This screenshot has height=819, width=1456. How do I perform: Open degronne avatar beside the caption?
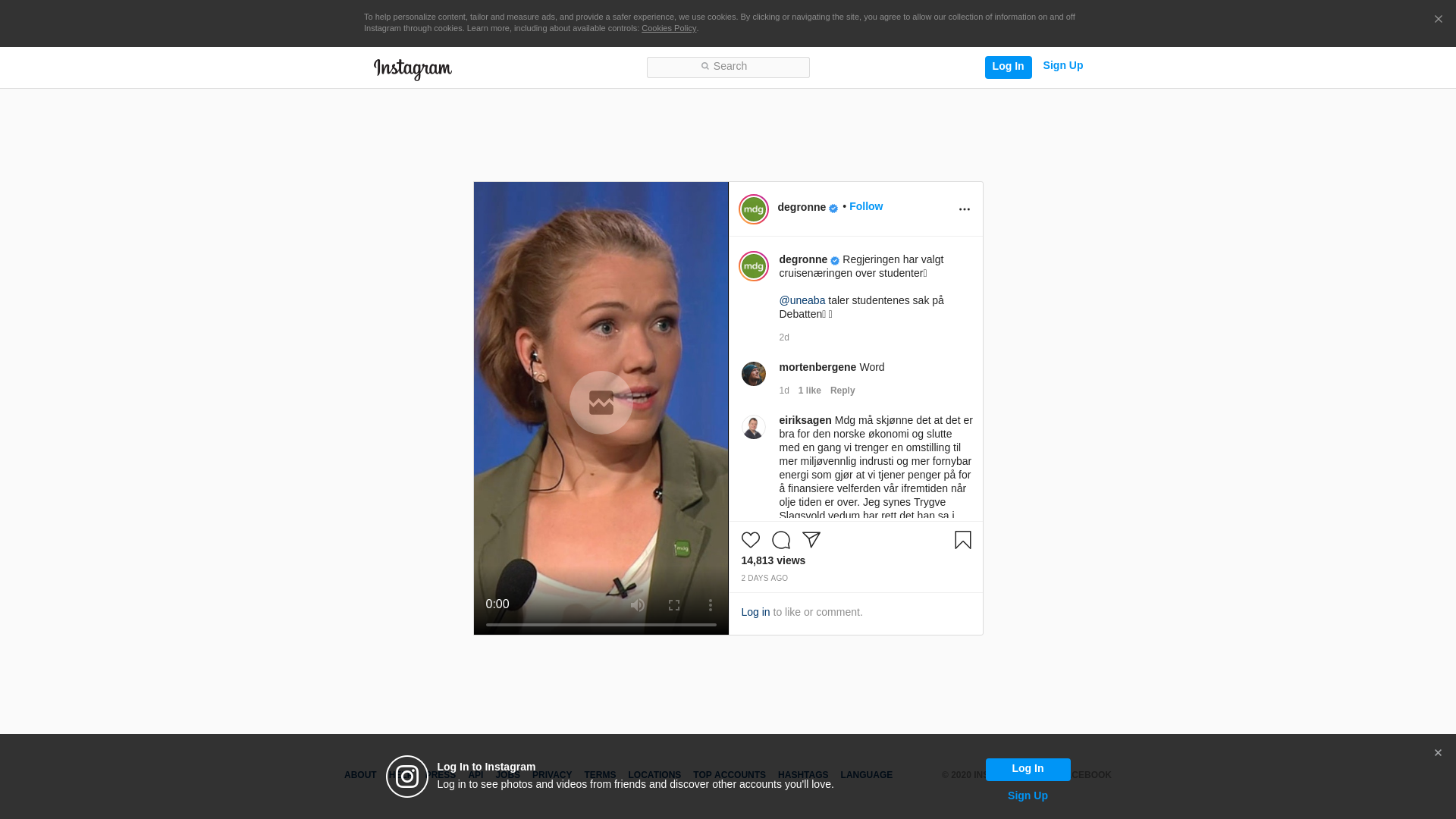tap(754, 266)
